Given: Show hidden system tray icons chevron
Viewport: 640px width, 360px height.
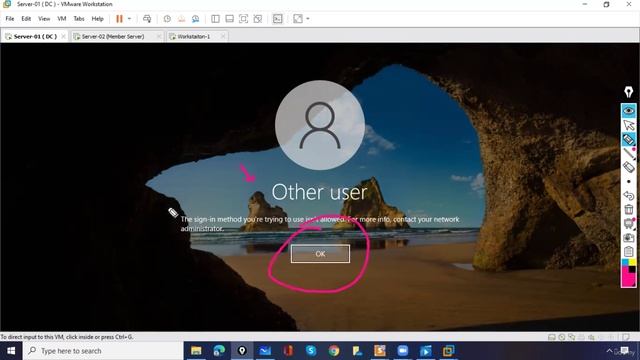Looking at the screenshot, I should 609,351.
